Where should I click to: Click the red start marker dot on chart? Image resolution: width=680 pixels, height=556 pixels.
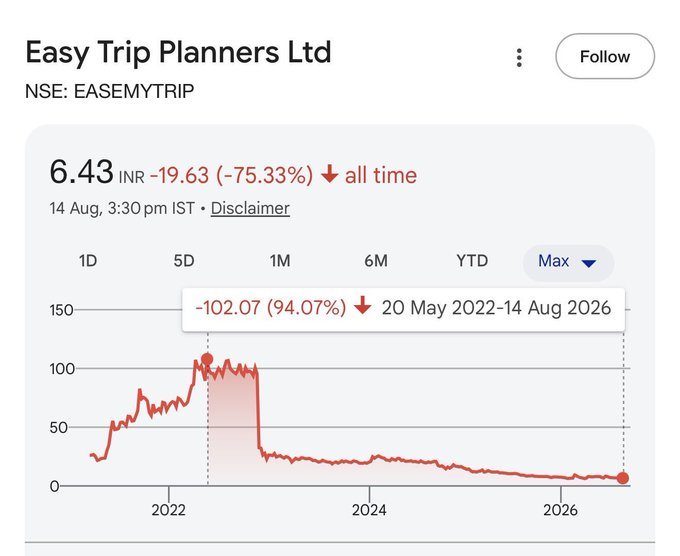[x=207, y=359]
